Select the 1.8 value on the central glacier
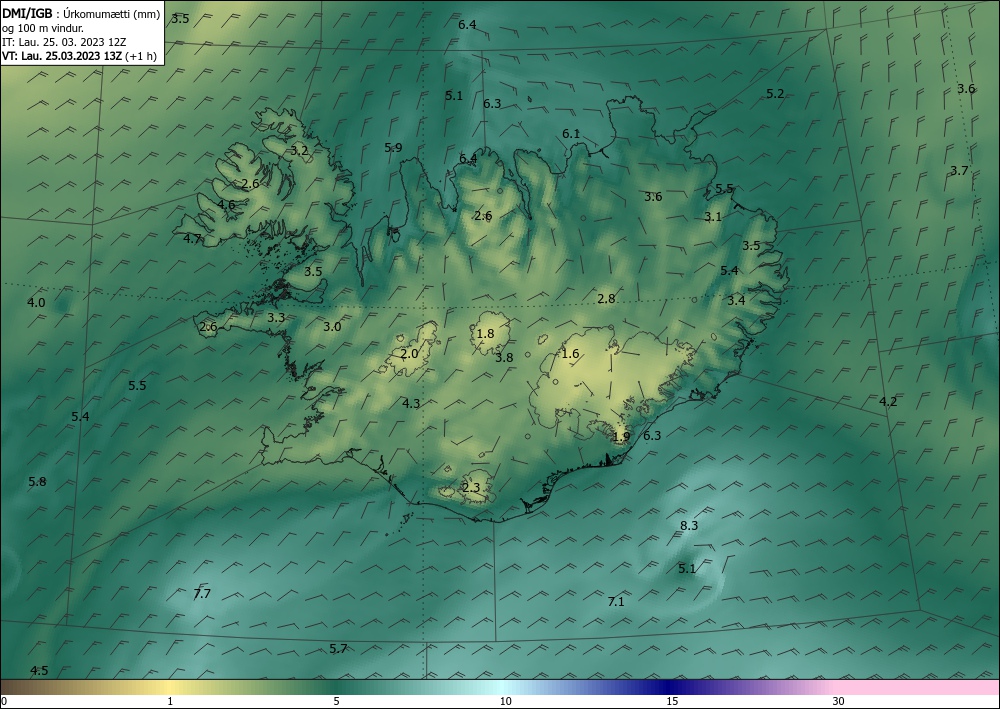This screenshot has height=709, width=1000. 485,334
